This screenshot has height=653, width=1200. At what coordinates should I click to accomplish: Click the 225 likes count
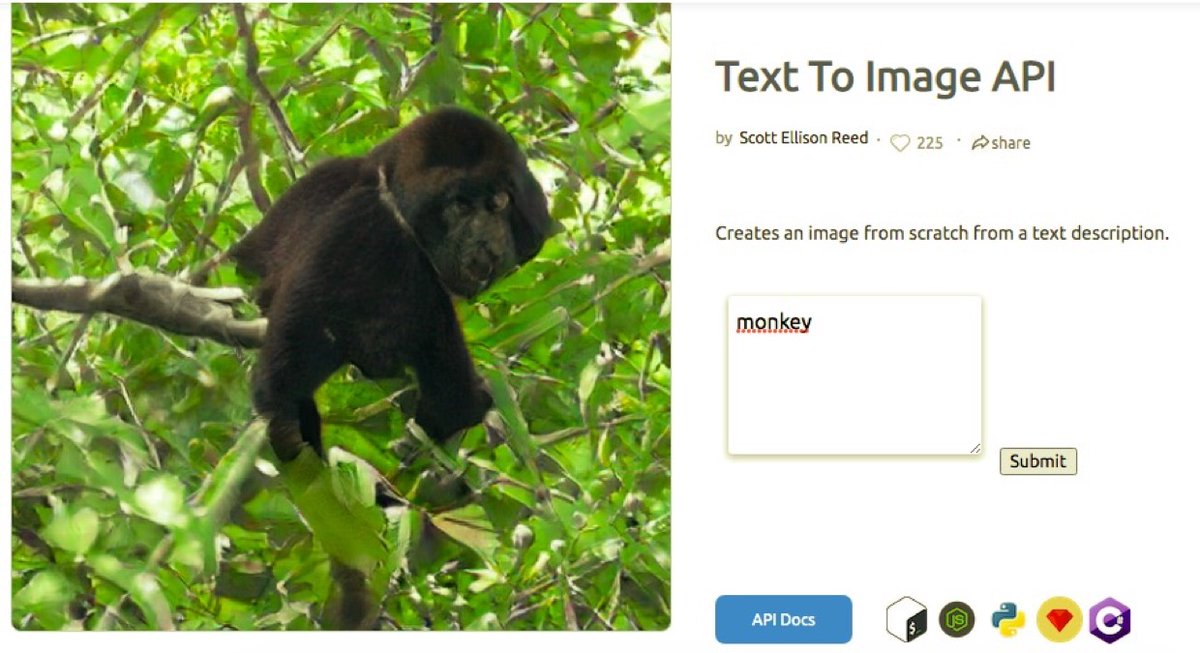click(929, 143)
